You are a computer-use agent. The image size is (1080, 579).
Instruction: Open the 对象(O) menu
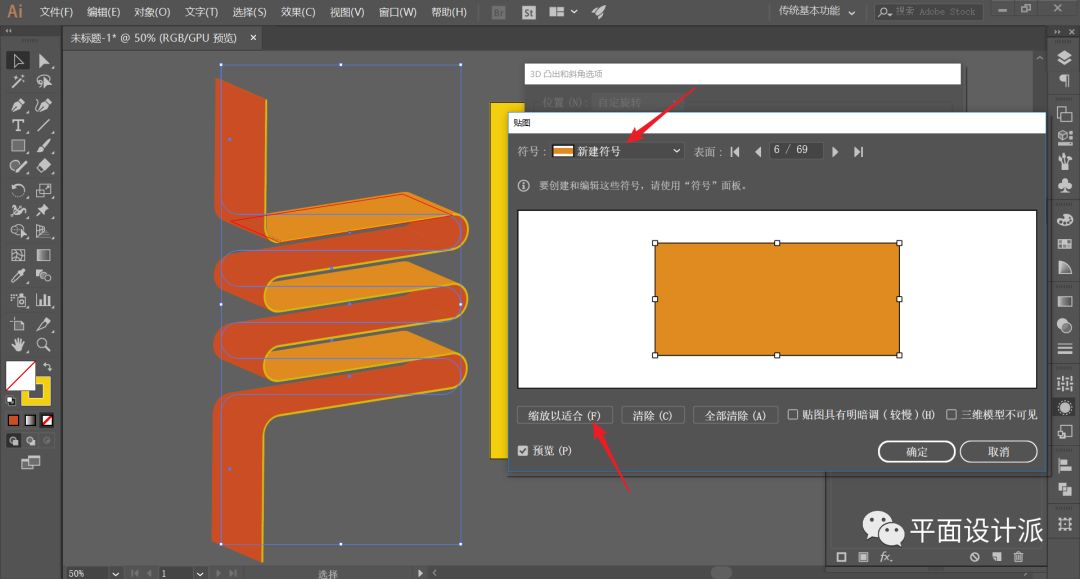[152, 12]
